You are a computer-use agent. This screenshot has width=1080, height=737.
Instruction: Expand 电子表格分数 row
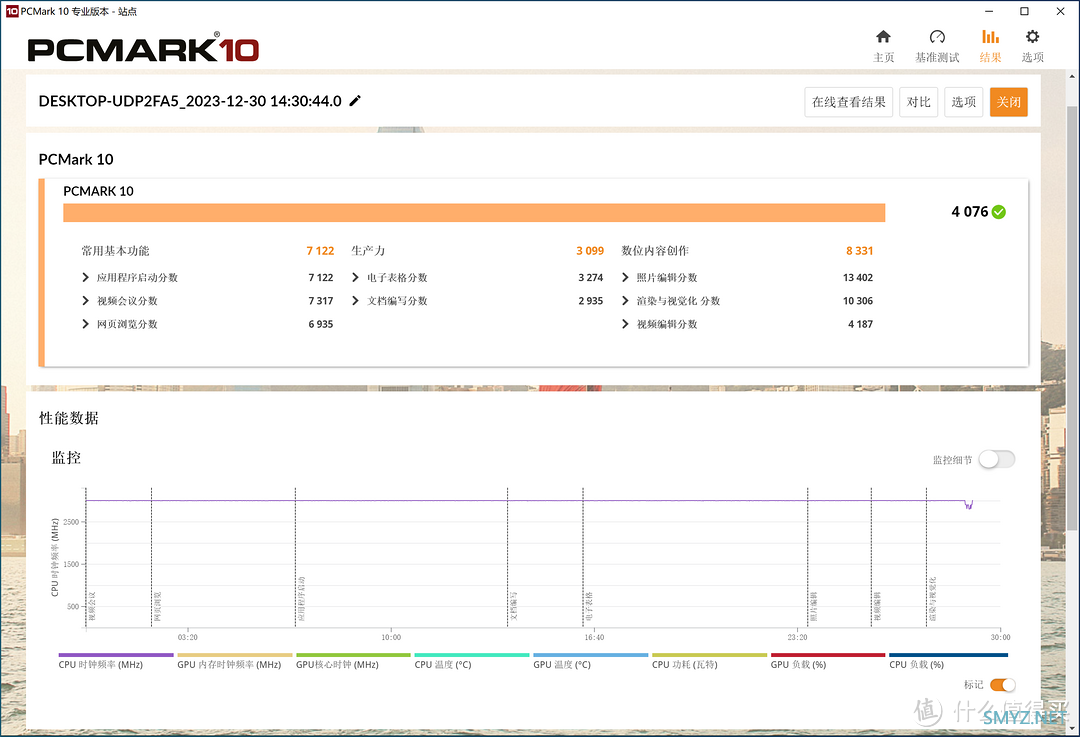click(355, 278)
